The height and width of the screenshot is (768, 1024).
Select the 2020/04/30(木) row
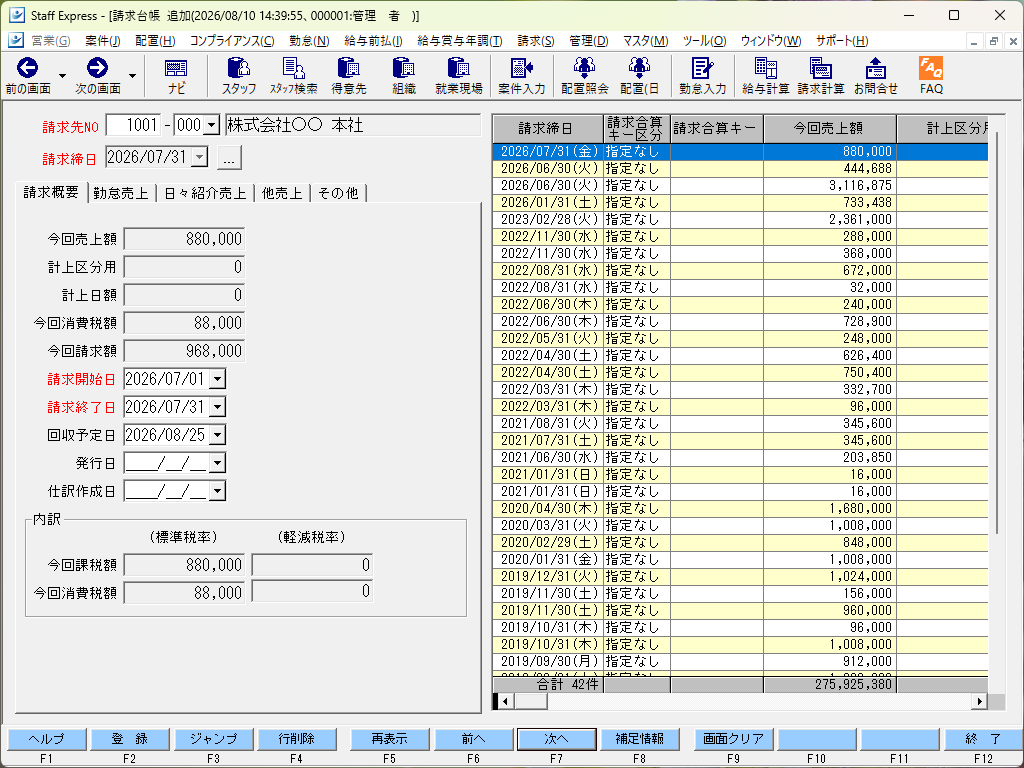[x=740, y=508]
